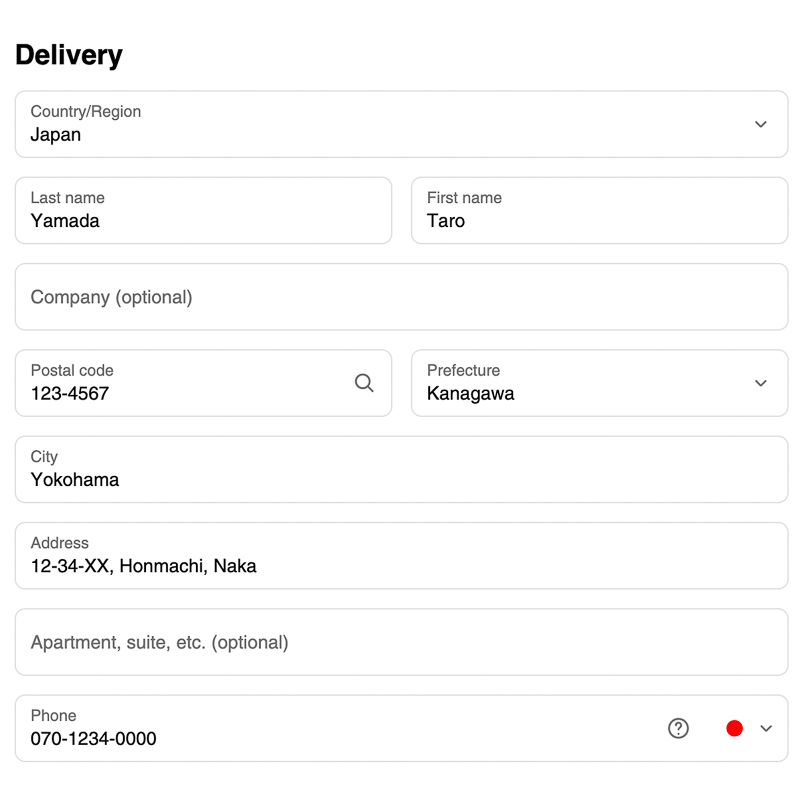Expand the Prefecture dropdown chevron
The width and height of the screenshot is (800, 800).
tap(761, 383)
